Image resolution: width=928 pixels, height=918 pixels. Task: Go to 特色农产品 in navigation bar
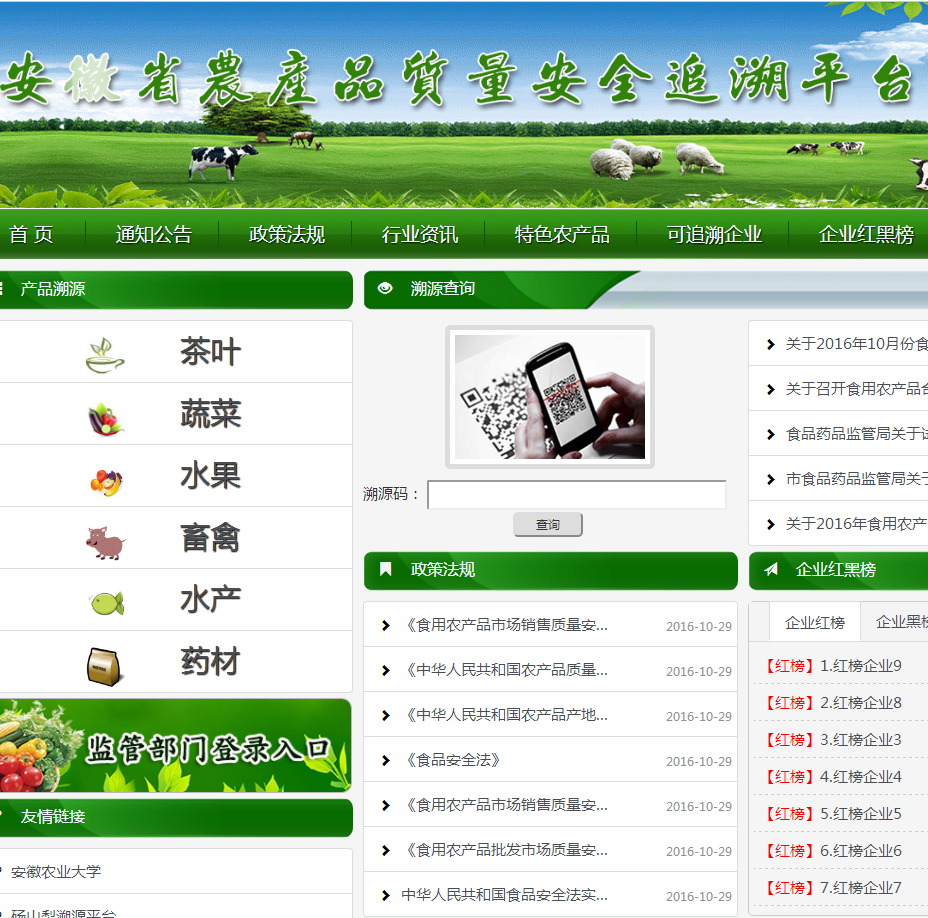pyautogui.click(x=561, y=235)
